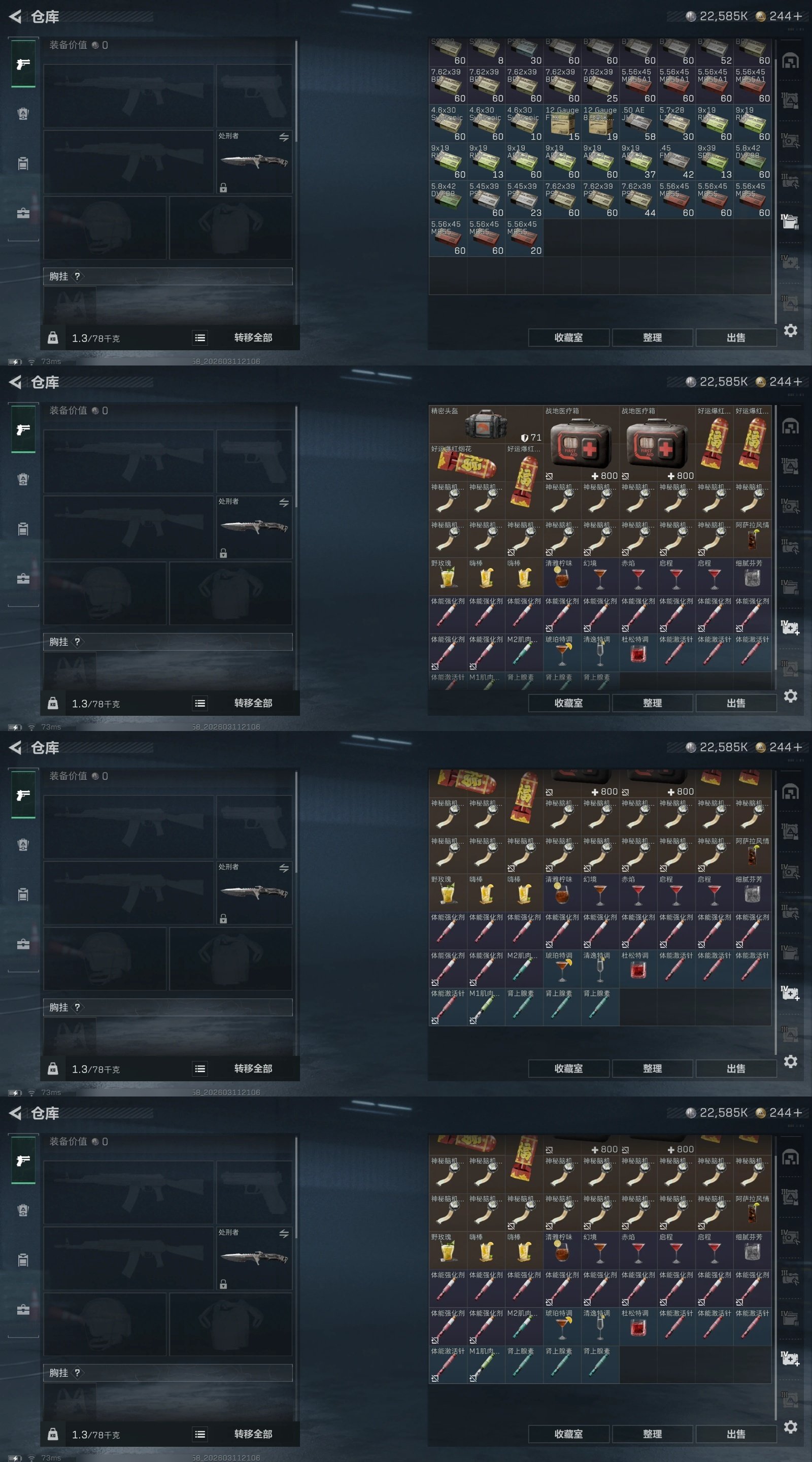Select the 4.6x30 Subsonic stack of 10
812x1462 pixels.
524,123
